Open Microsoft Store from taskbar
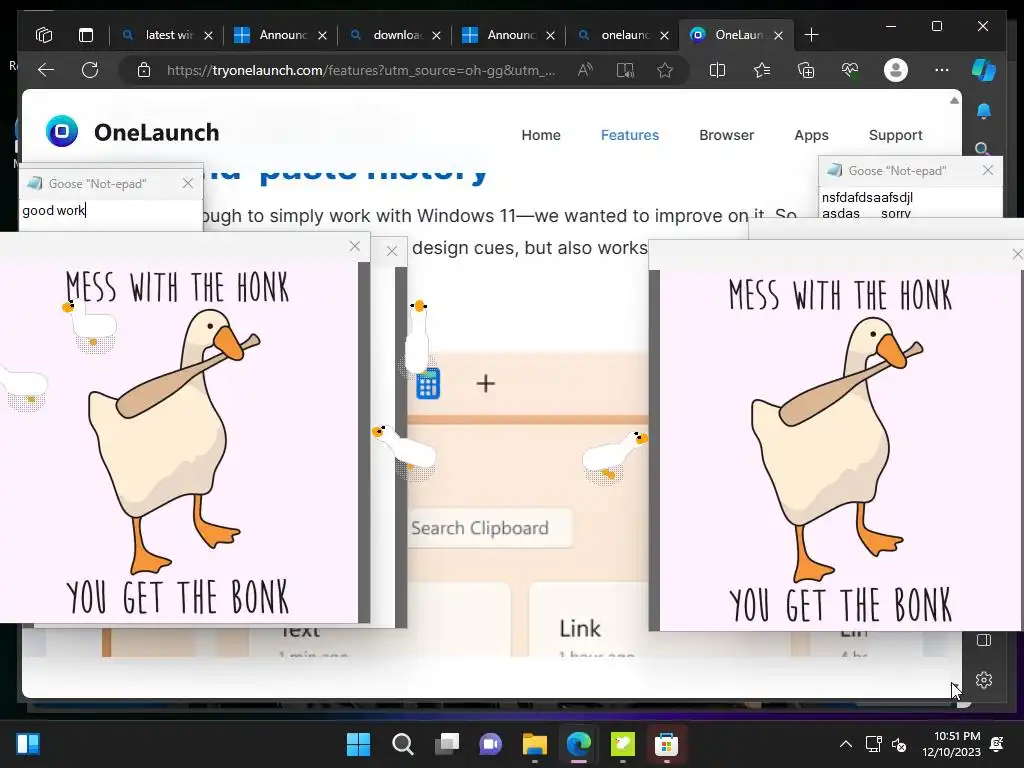 [x=666, y=744]
